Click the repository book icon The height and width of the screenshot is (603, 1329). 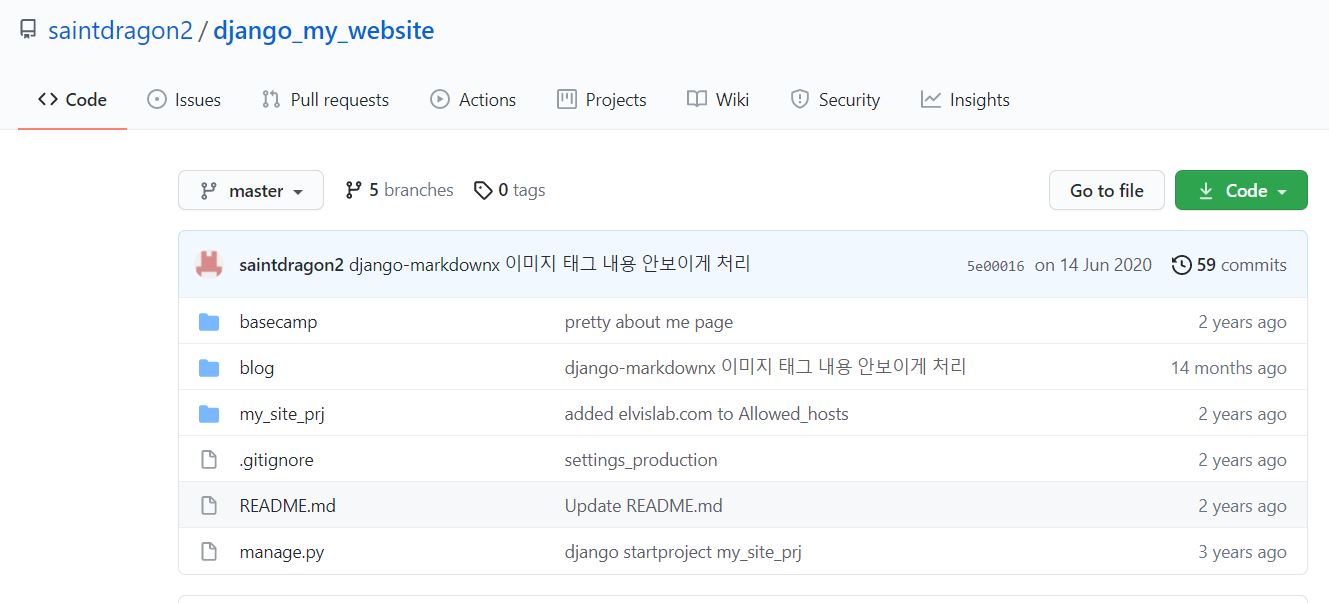(28, 30)
